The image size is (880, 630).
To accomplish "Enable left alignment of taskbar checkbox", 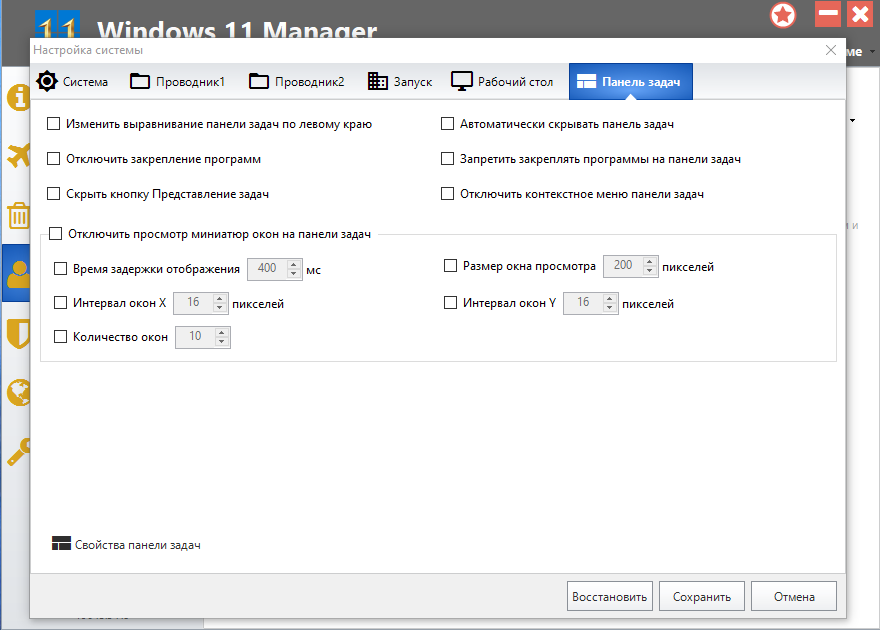I will tap(53, 123).
